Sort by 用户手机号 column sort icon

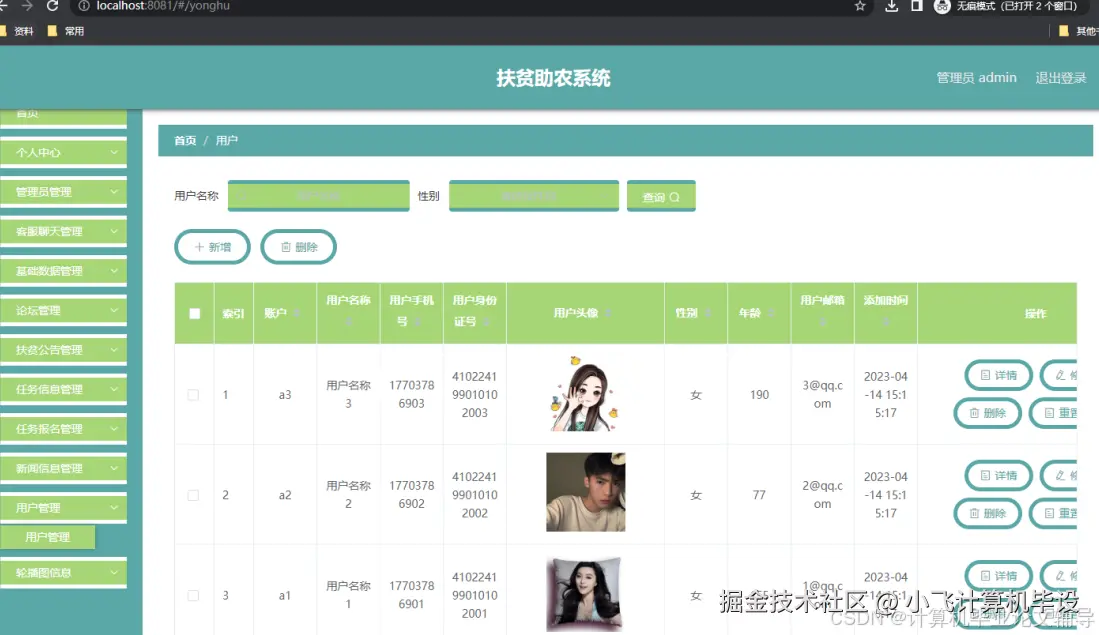pyautogui.click(x=417, y=321)
